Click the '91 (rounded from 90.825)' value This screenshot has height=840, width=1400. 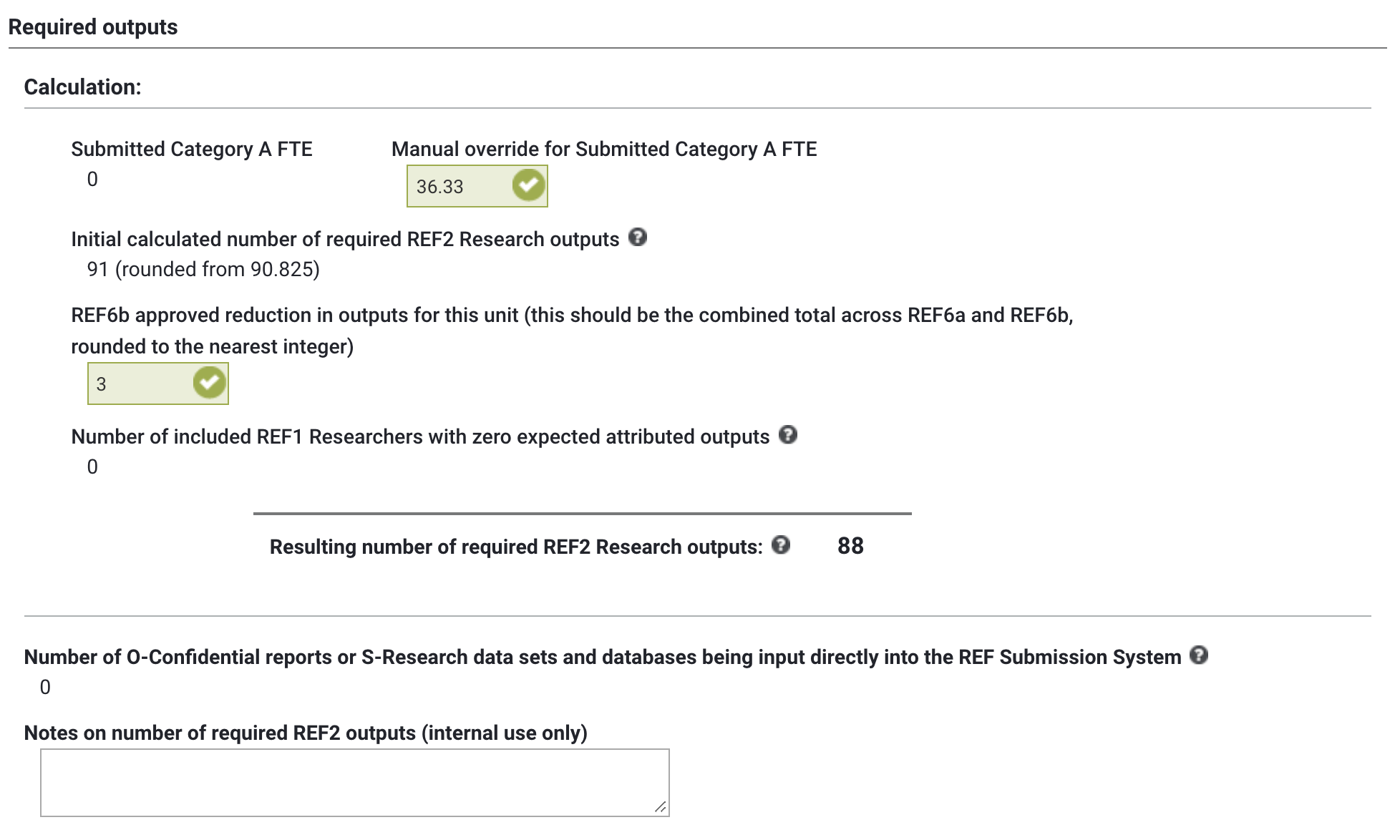(x=203, y=269)
